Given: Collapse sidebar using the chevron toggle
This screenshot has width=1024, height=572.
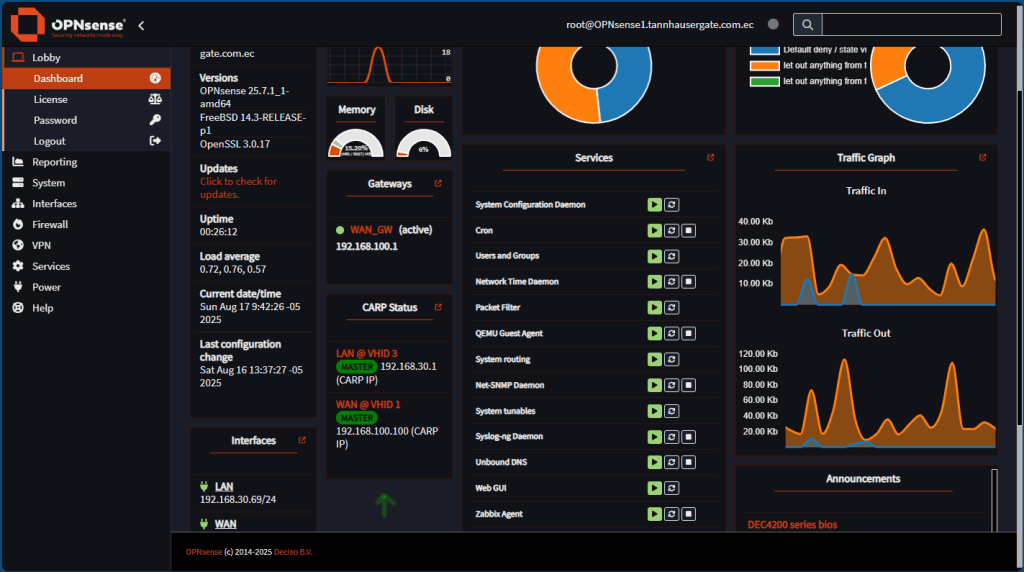Looking at the screenshot, I should pos(141,25).
